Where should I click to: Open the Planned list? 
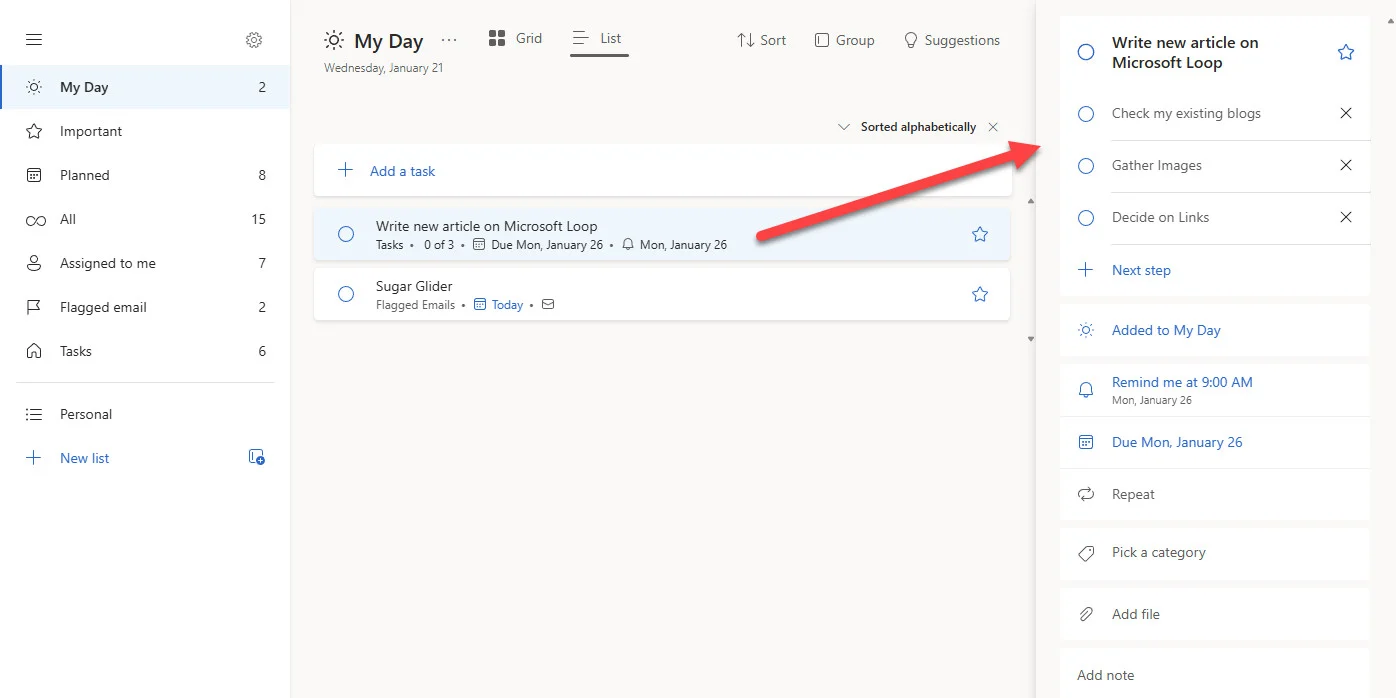[x=145, y=175]
